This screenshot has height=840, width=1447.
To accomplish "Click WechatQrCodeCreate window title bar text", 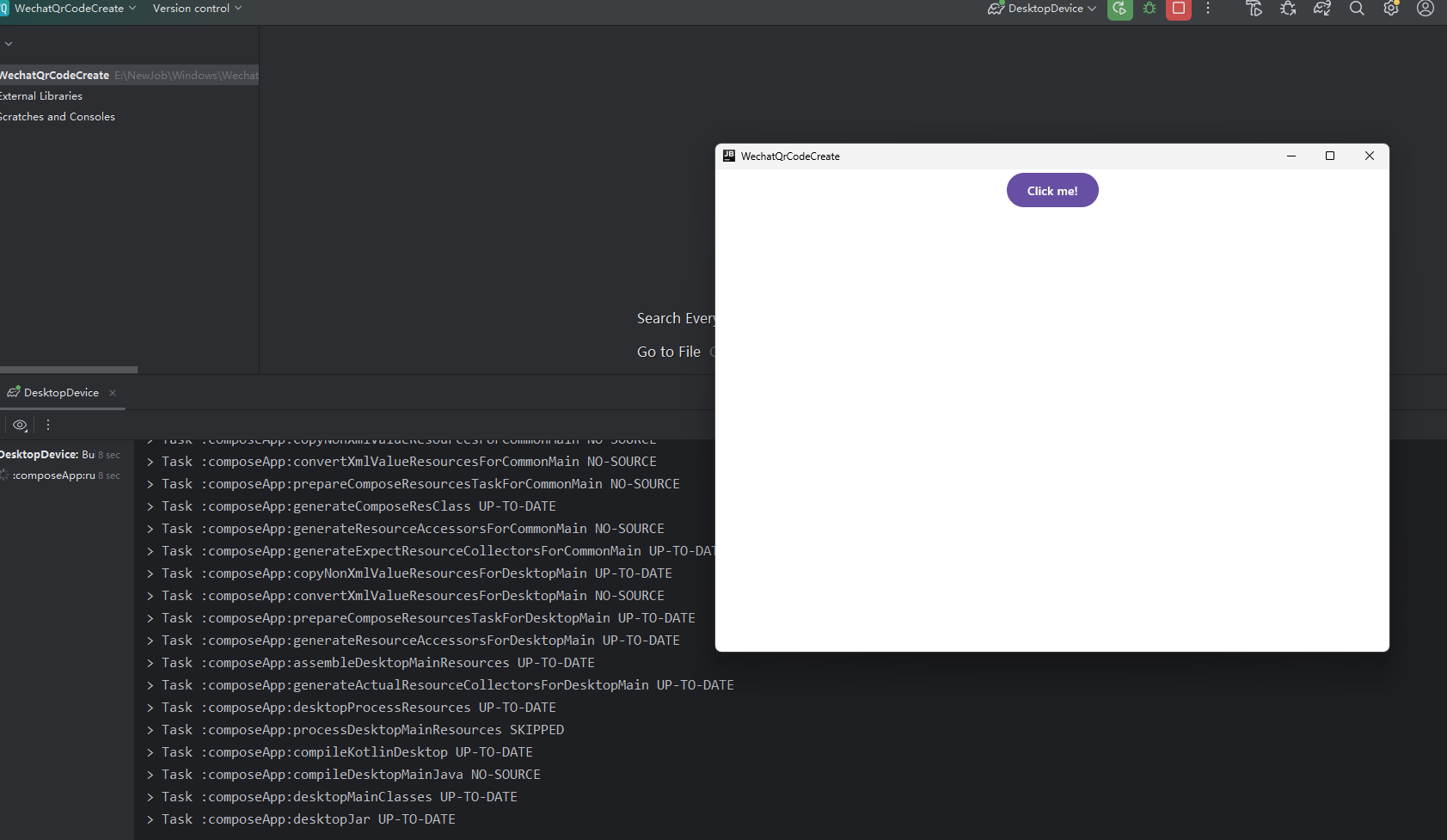I will click(x=790, y=156).
